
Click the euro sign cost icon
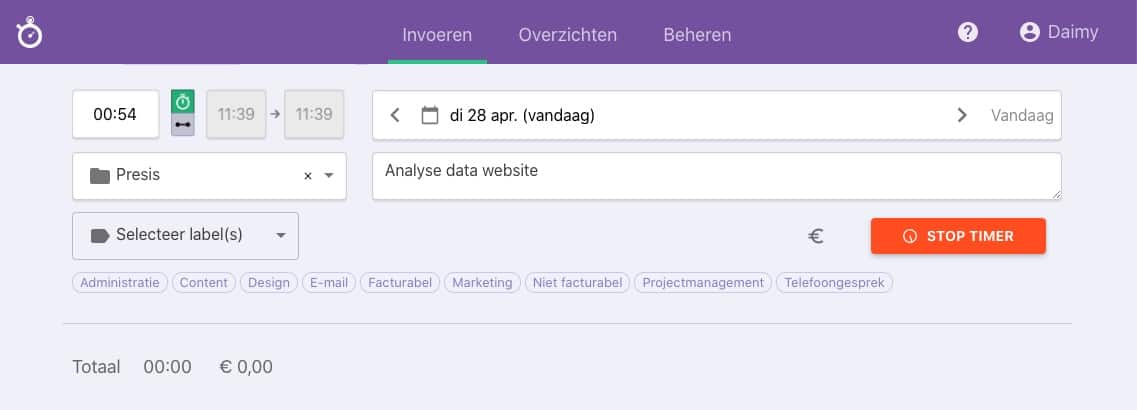(816, 236)
